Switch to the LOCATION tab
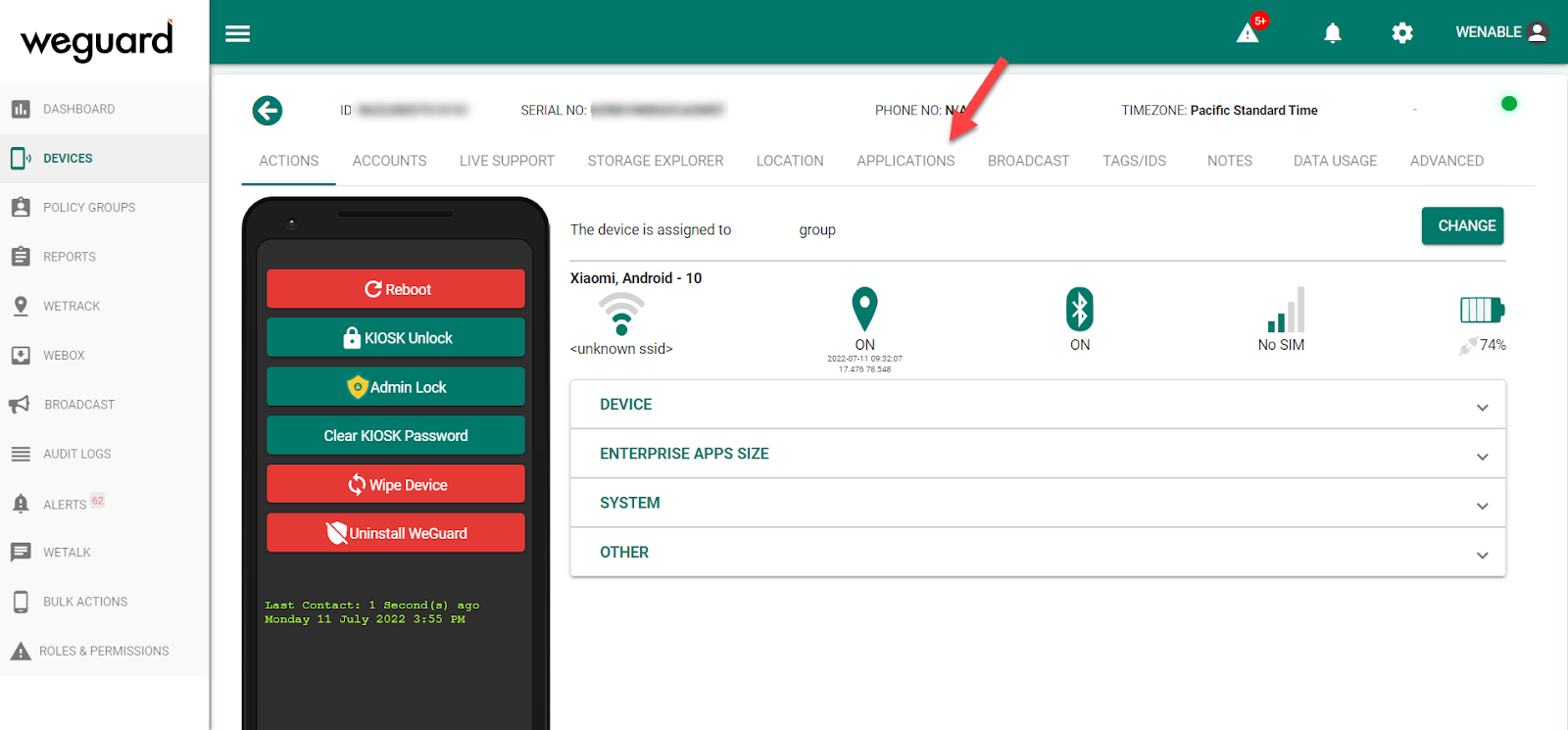1568x730 pixels. tap(790, 161)
